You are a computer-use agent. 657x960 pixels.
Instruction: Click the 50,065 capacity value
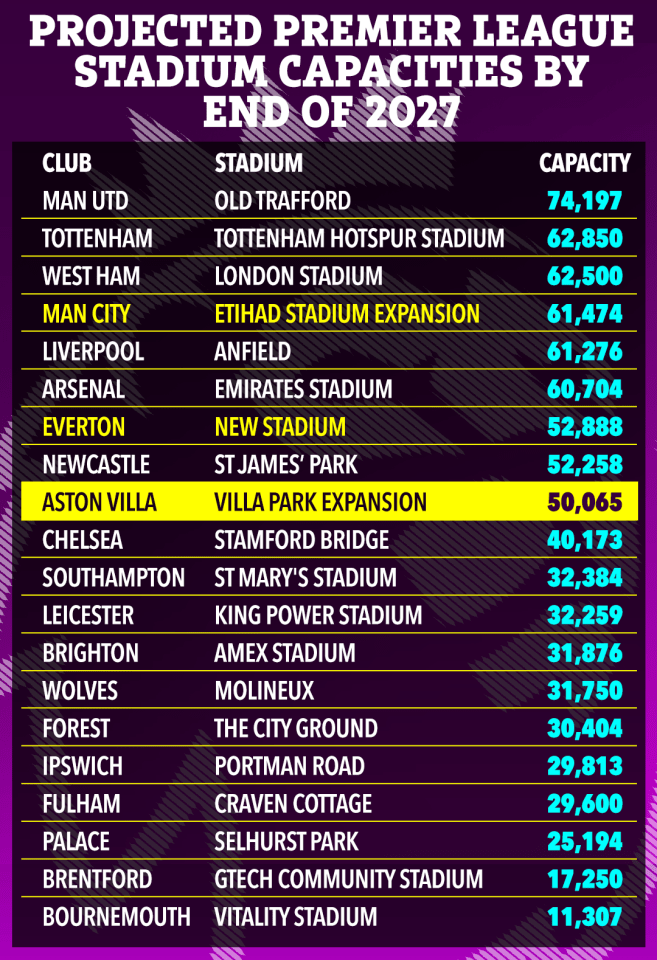pyautogui.click(x=585, y=502)
